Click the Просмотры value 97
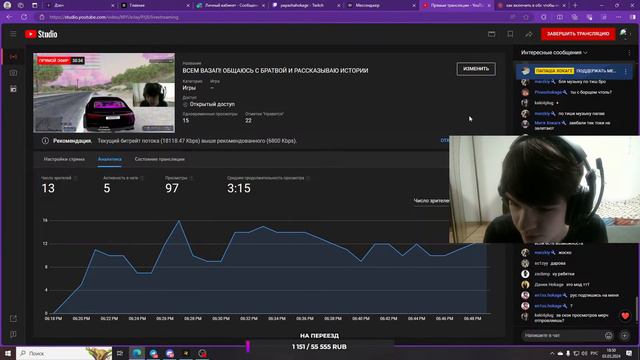Image resolution: width=640 pixels, height=360 pixels. [x=172, y=188]
